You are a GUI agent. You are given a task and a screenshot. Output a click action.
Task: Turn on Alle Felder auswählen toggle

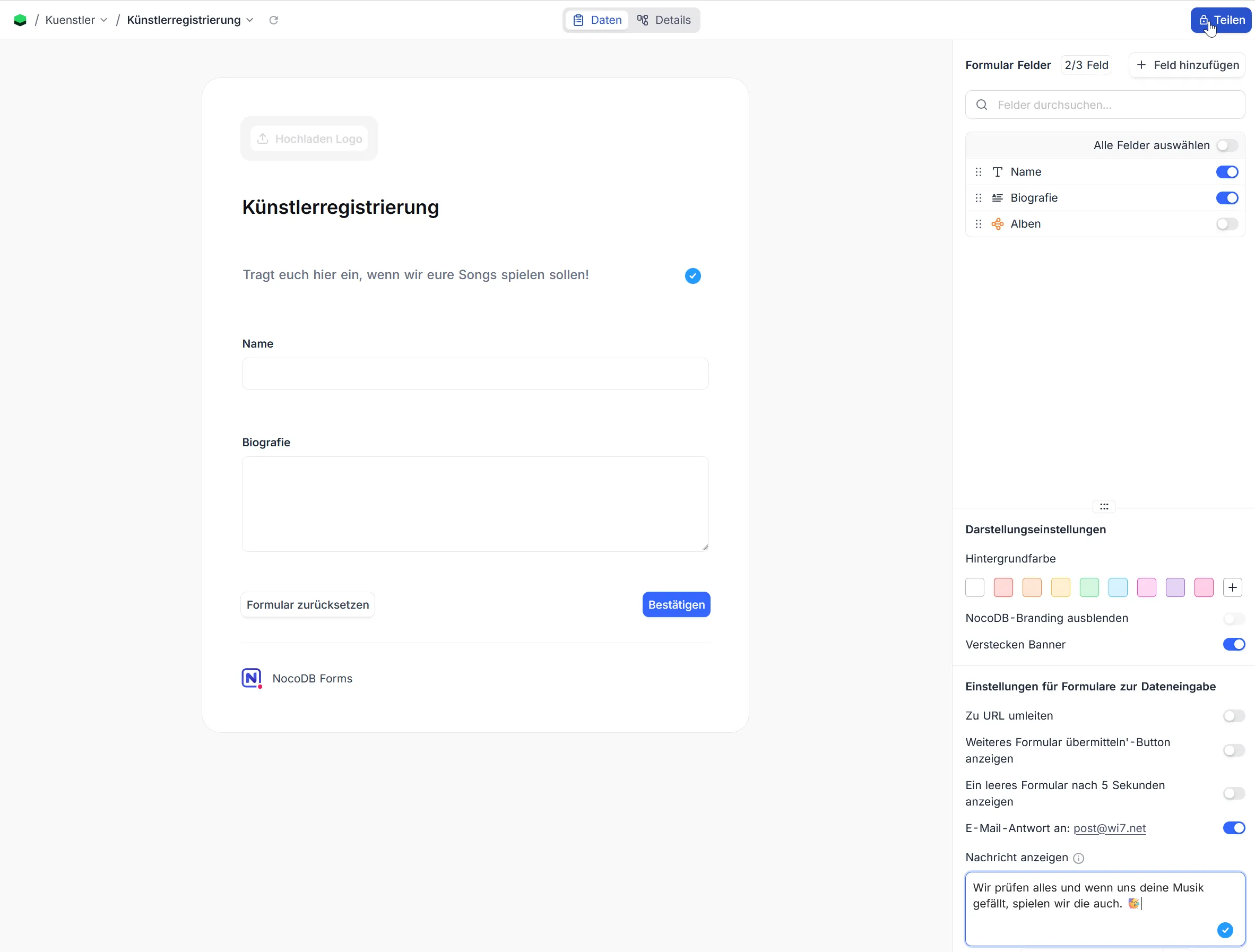pyautogui.click(x=1227, y=146)
